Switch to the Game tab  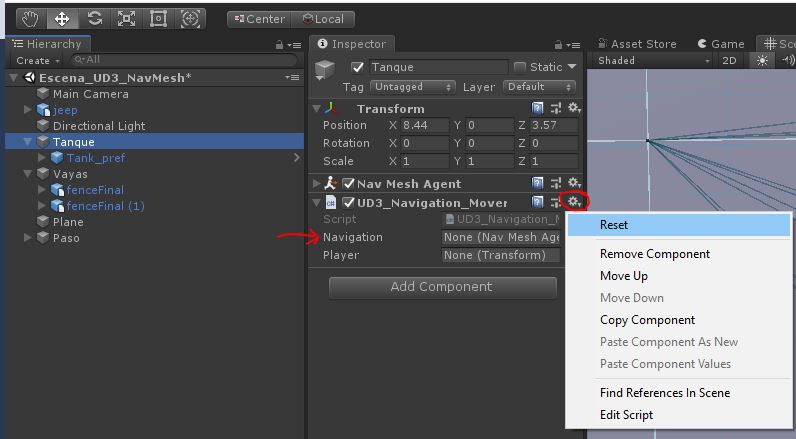click(721, 44)
